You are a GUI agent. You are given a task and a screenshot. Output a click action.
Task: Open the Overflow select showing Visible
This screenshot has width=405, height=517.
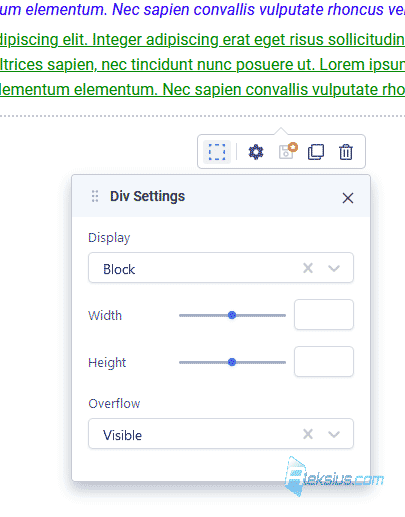[221, 434]
